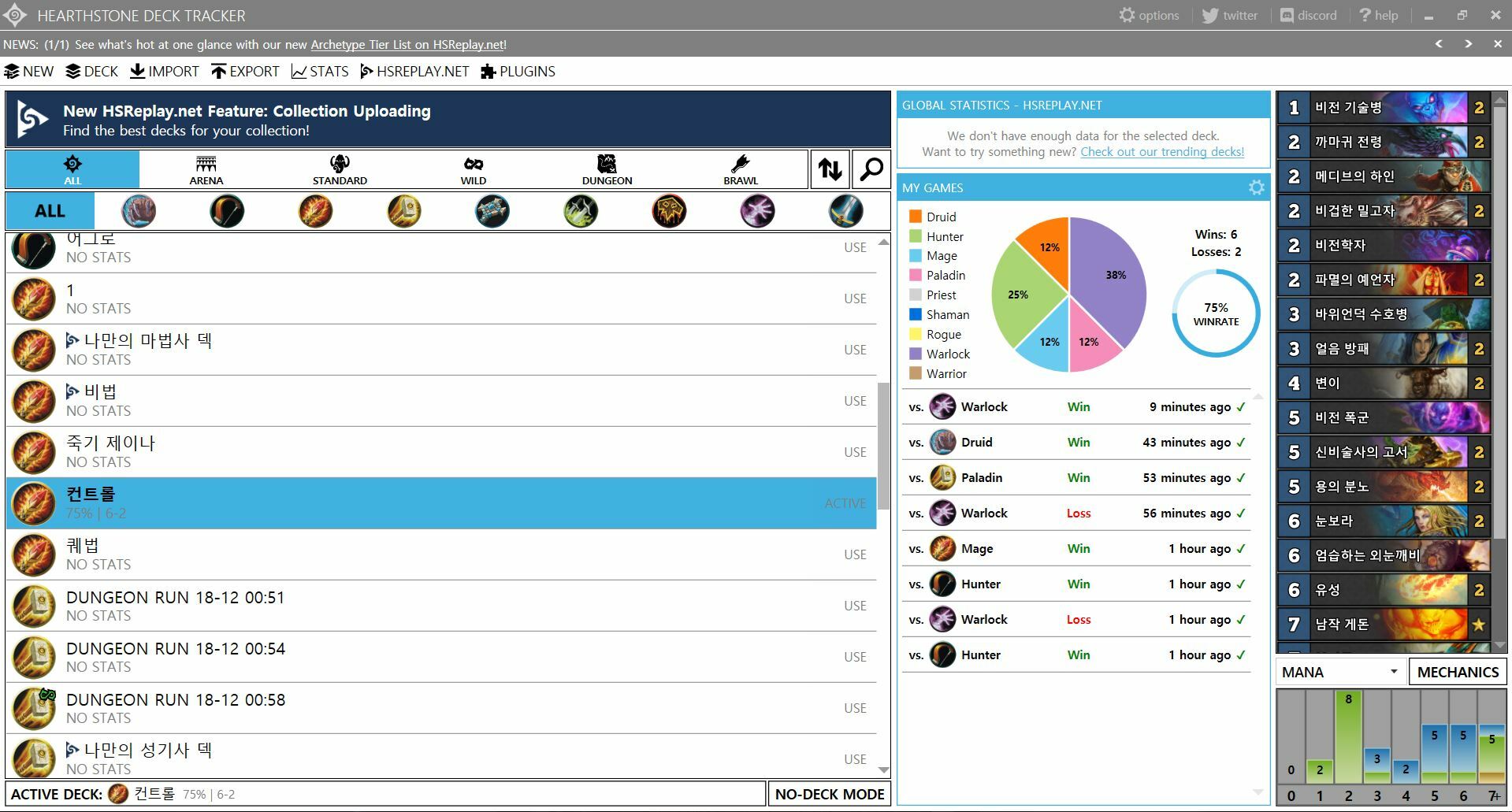Filter decks by Paladin class icon
Screen dimensions: 1512x812
[404, 211]
